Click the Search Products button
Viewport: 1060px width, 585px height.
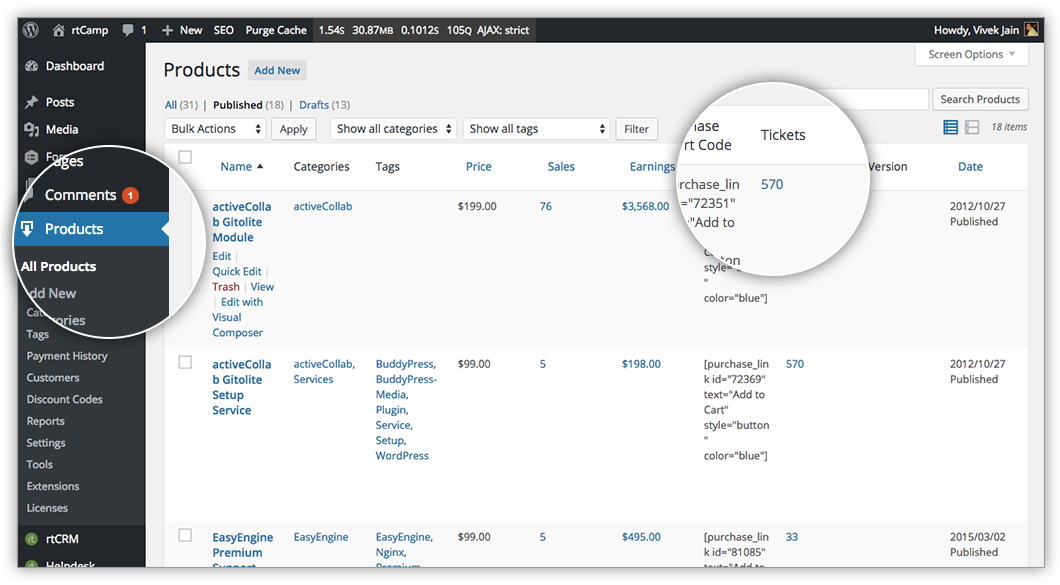[x=979, y=99]
